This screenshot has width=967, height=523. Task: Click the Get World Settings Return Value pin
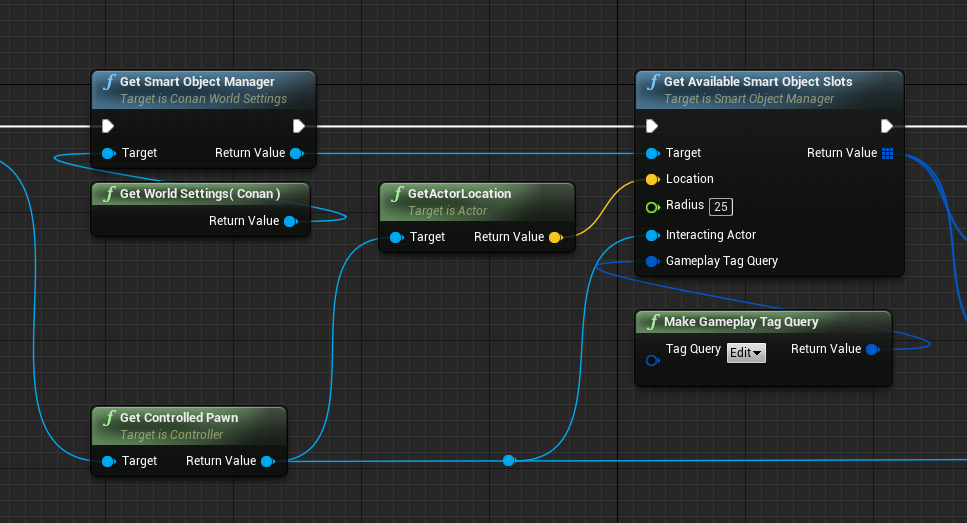click(290, 221)
